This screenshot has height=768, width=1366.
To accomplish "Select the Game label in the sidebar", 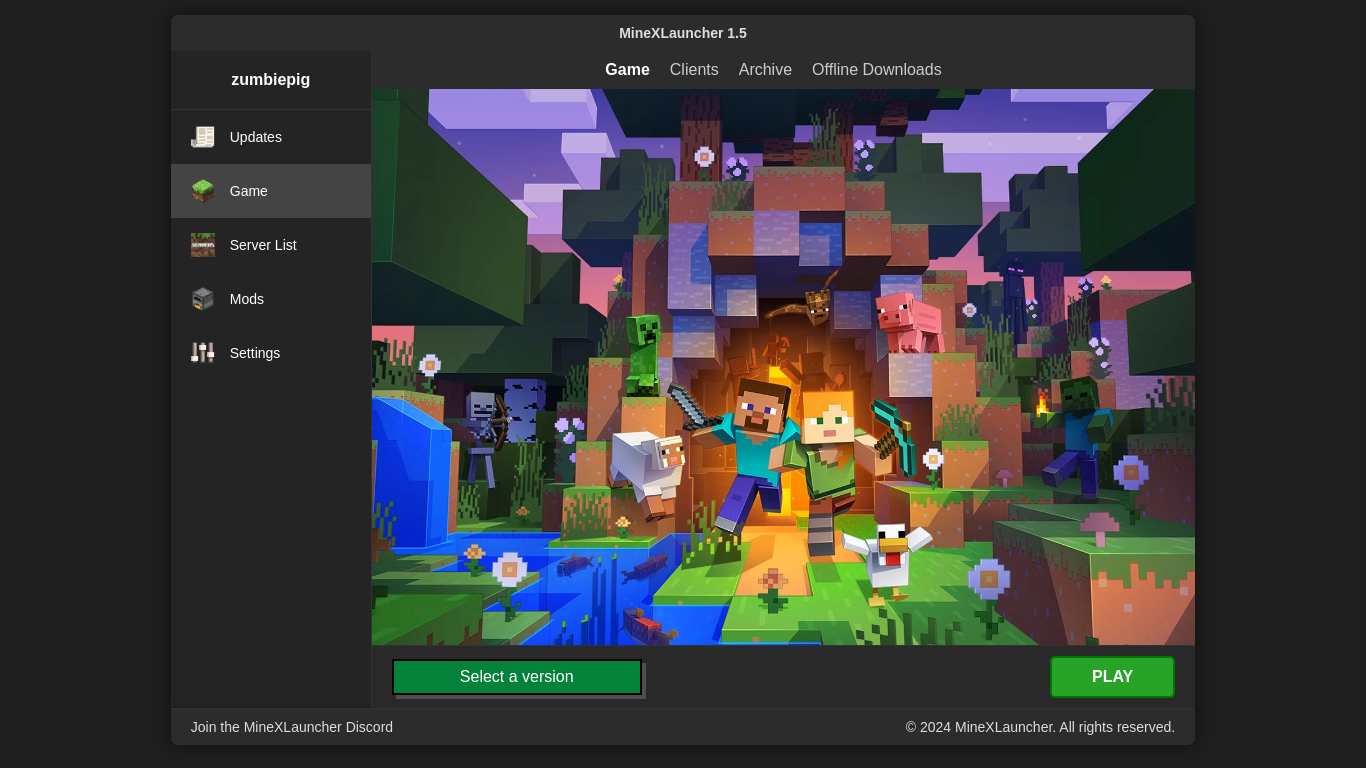I will (x=249, y=191).
